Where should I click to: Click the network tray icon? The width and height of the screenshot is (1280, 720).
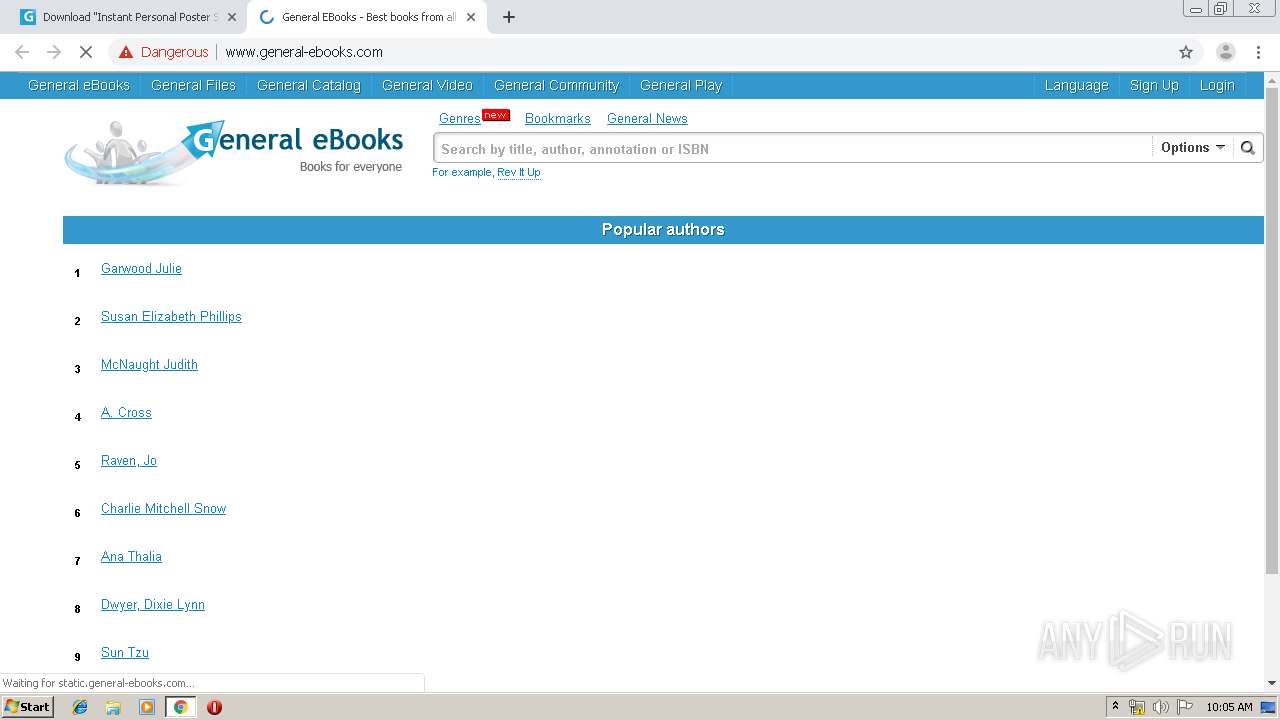(x=1137, y=707)
